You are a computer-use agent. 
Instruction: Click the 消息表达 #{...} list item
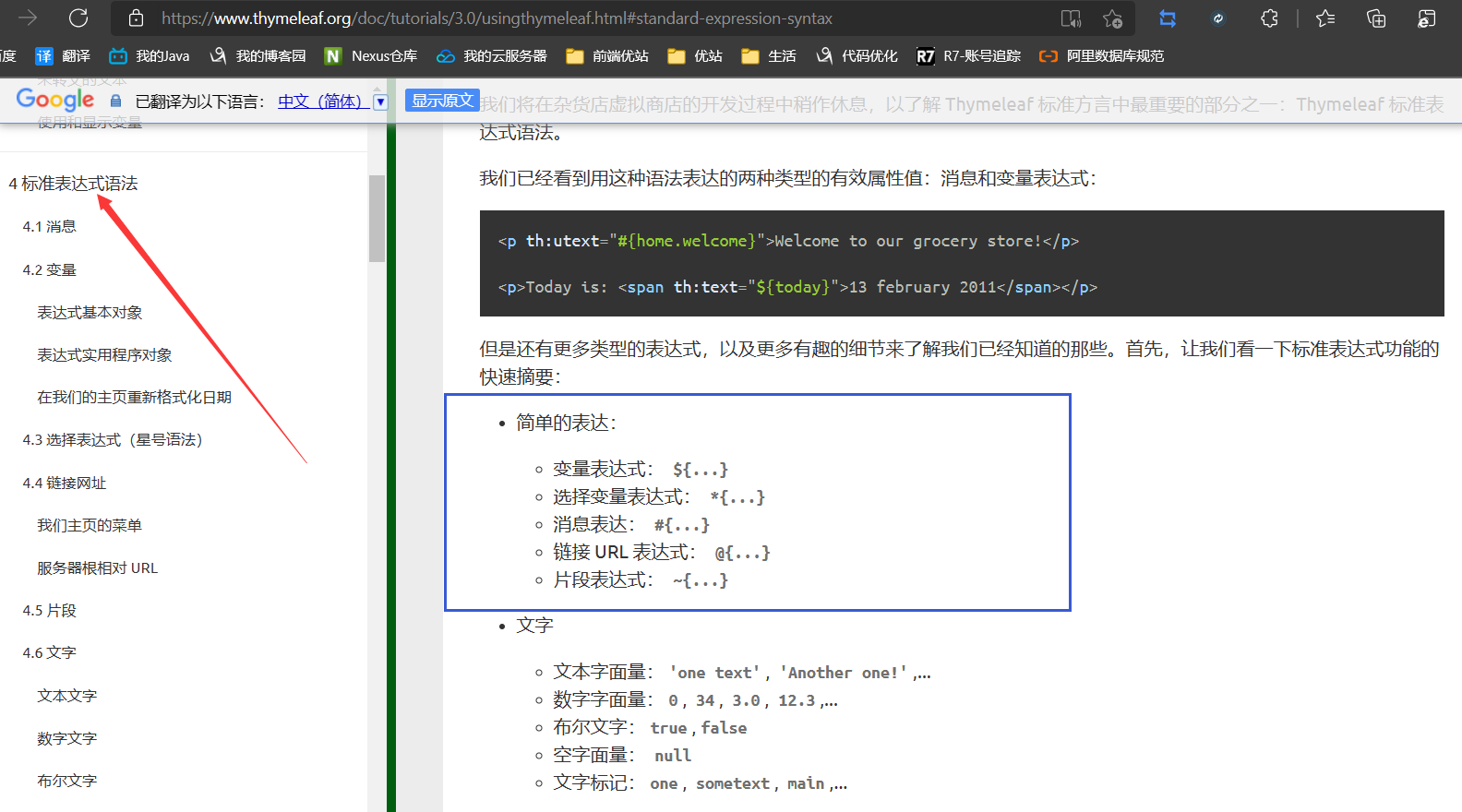(x=631, y=525)
